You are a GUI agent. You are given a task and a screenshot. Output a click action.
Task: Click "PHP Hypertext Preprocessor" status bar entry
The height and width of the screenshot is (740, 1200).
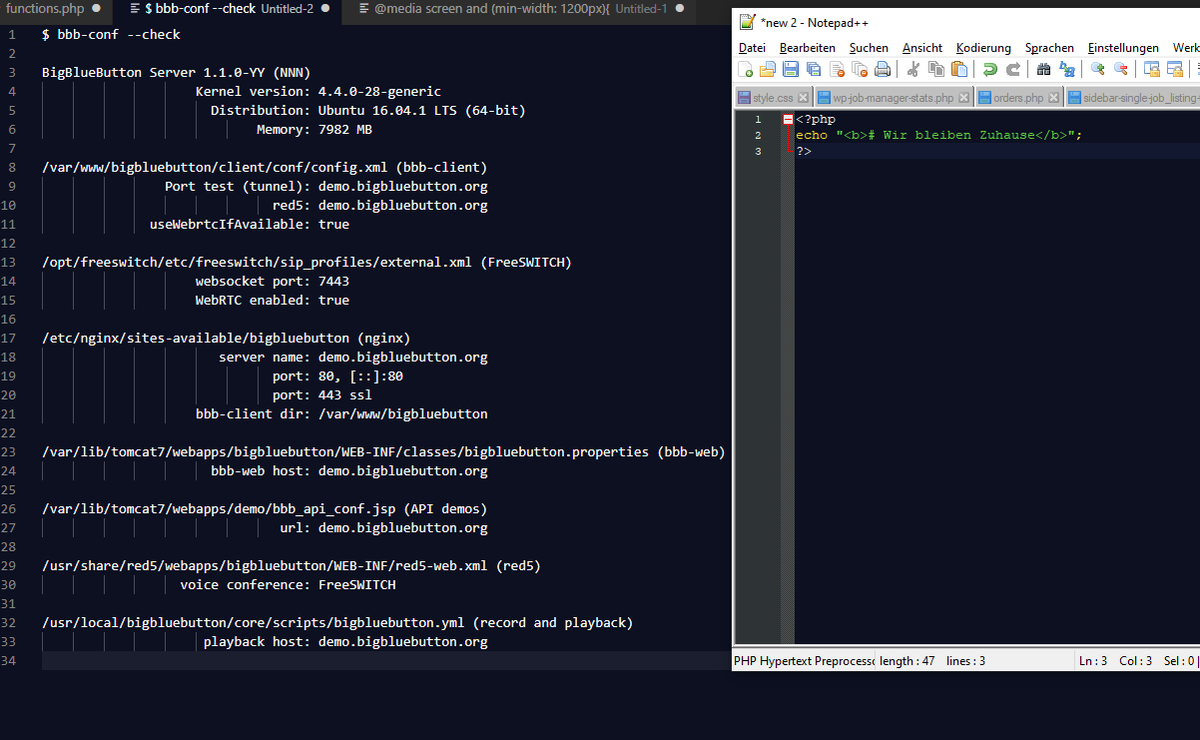pos(804,661)
